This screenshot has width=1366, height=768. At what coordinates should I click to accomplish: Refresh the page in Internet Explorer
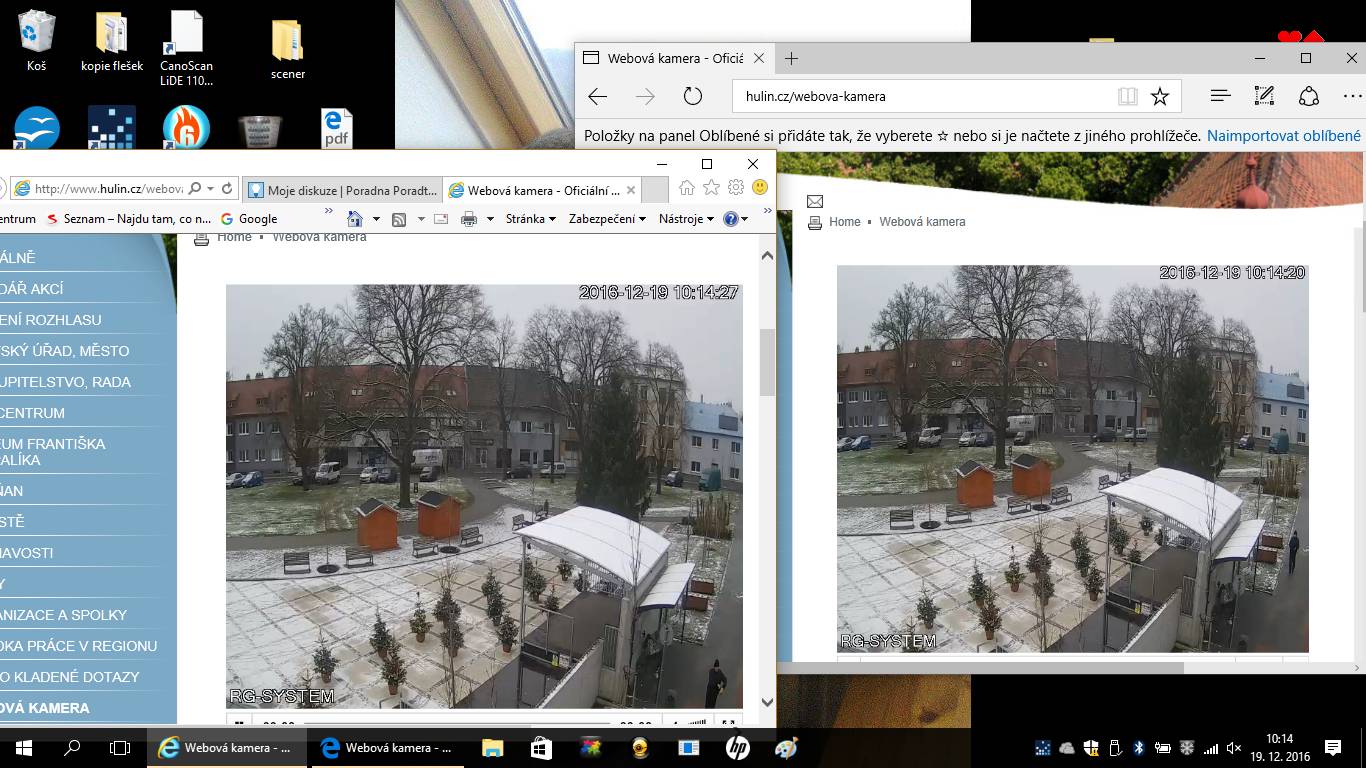tap(227, 188)
